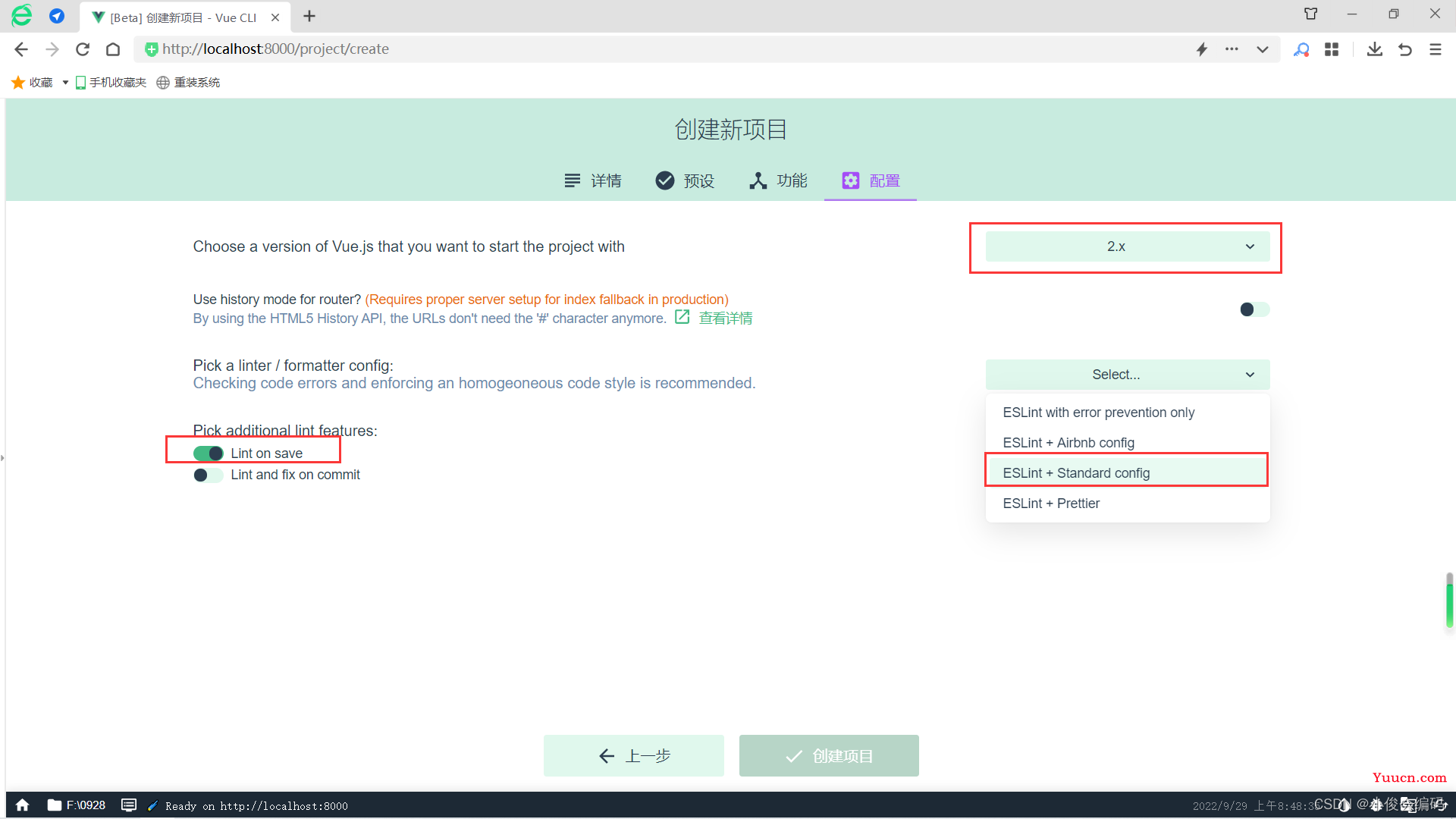Expand the address bar dropdown chevron

(1262, 49)
